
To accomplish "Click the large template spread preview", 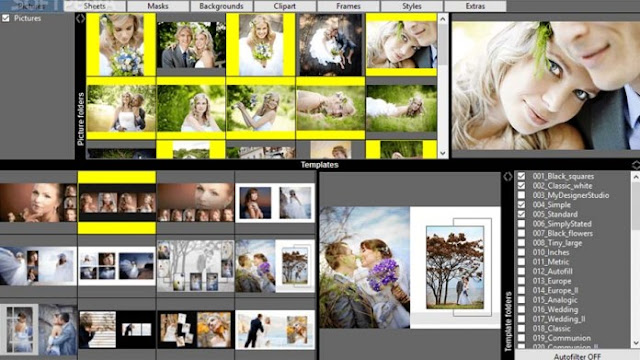I will 410,267.
